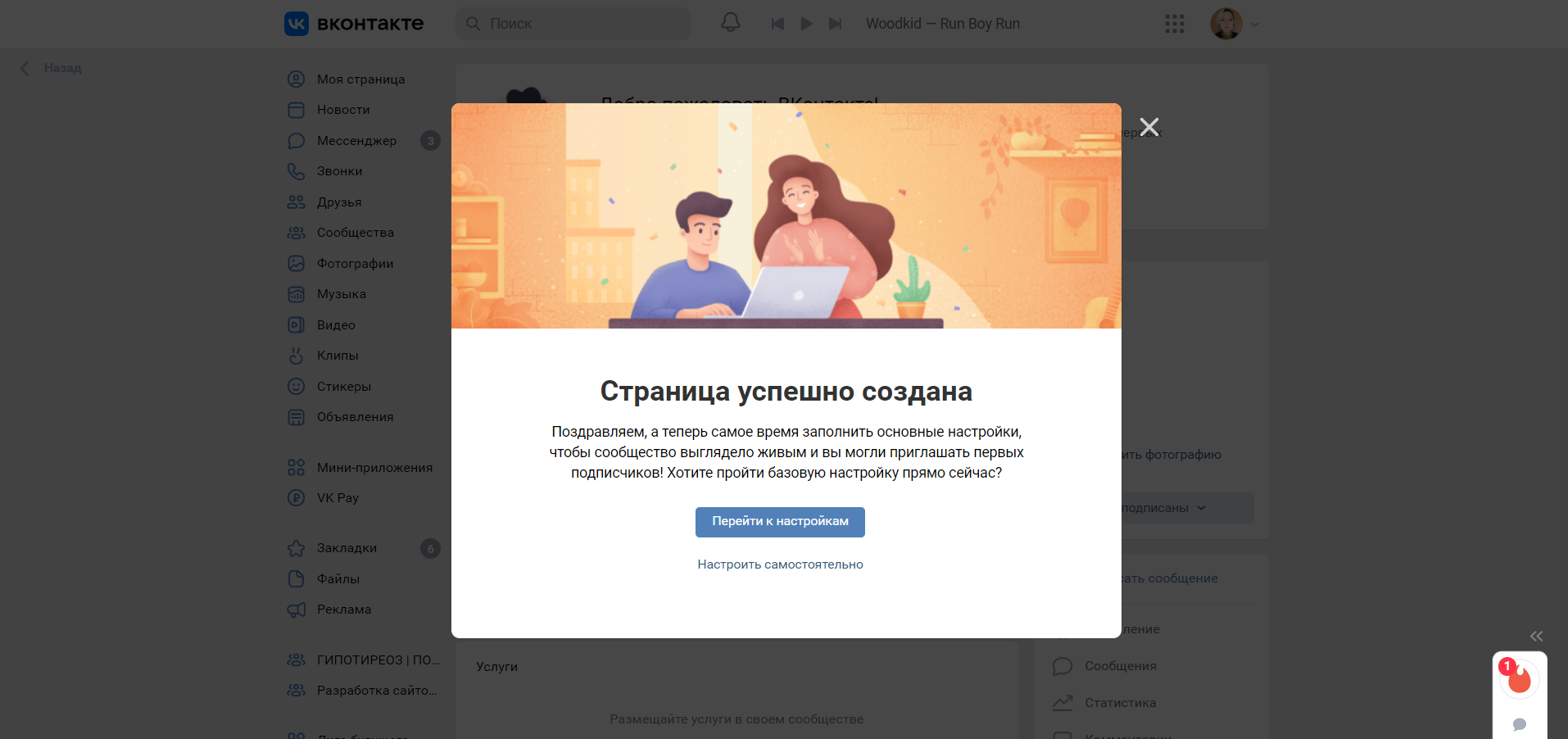1568x739 pixels.
Task: Play the current track
Action: (806, 24)
